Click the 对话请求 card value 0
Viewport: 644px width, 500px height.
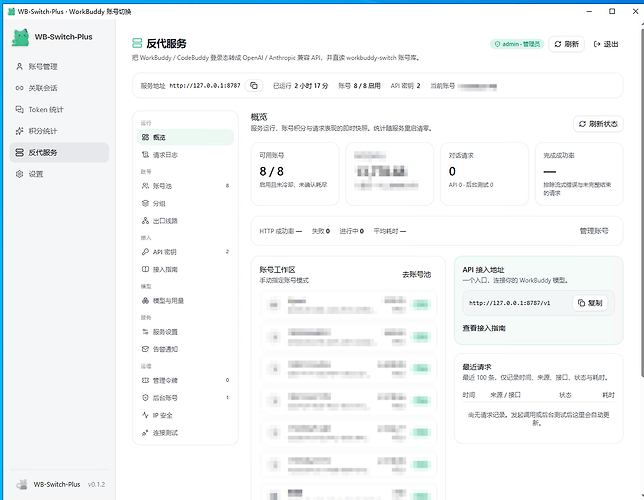pyautogui.click(x=452, y=171)
